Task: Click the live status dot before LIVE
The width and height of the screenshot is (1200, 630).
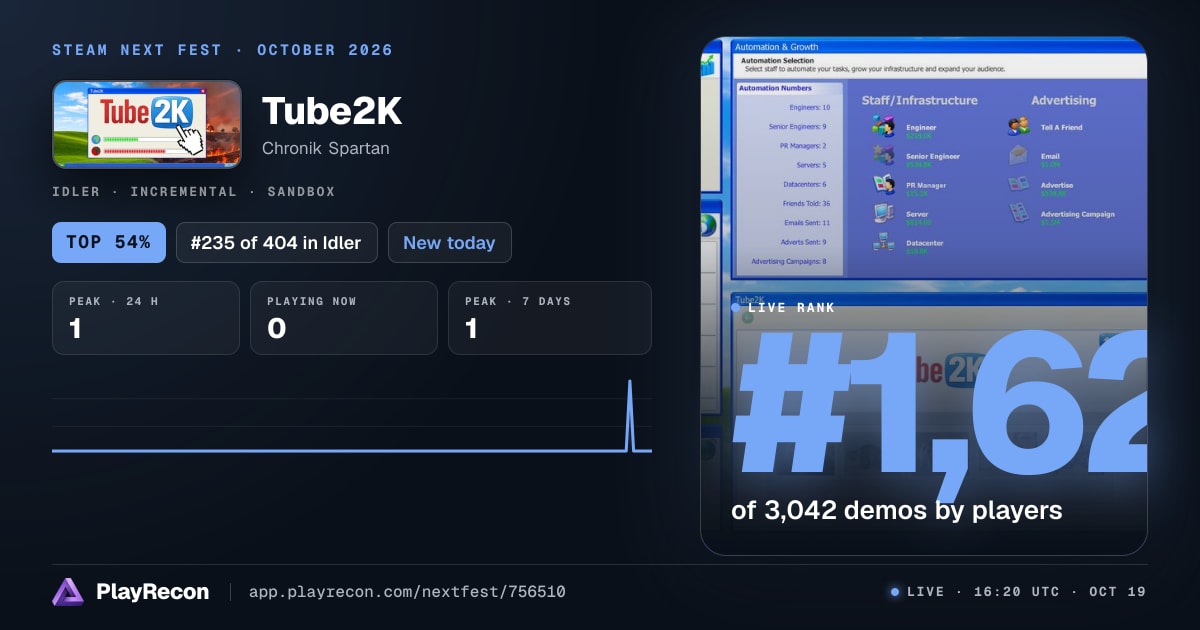Action: [895, 592]
